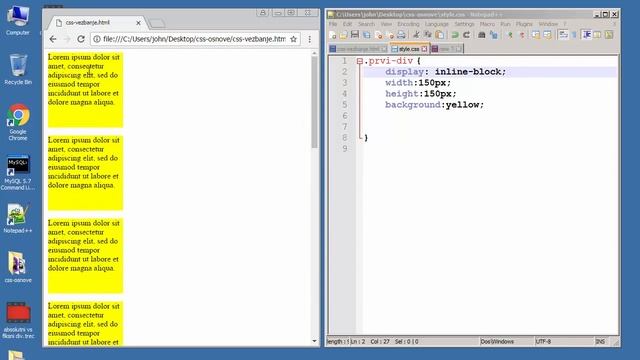Click the Zoom In icon in Notepad++

(x=510, y=35)
